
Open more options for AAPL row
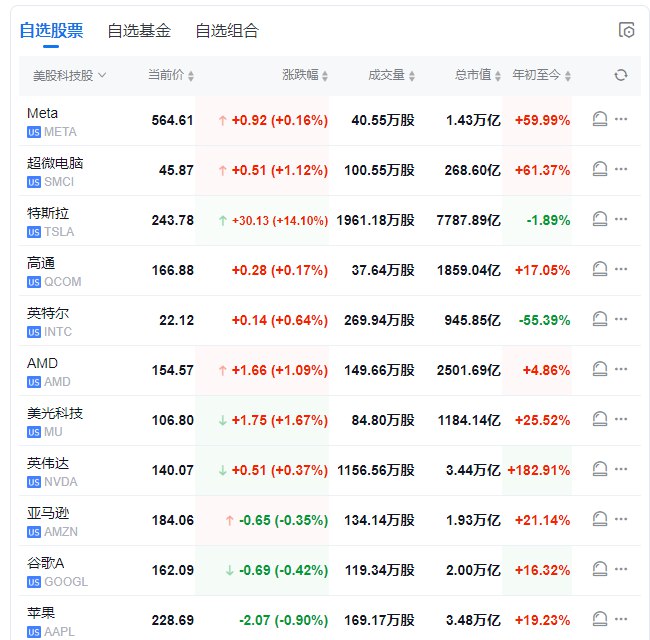click(621, 619)
